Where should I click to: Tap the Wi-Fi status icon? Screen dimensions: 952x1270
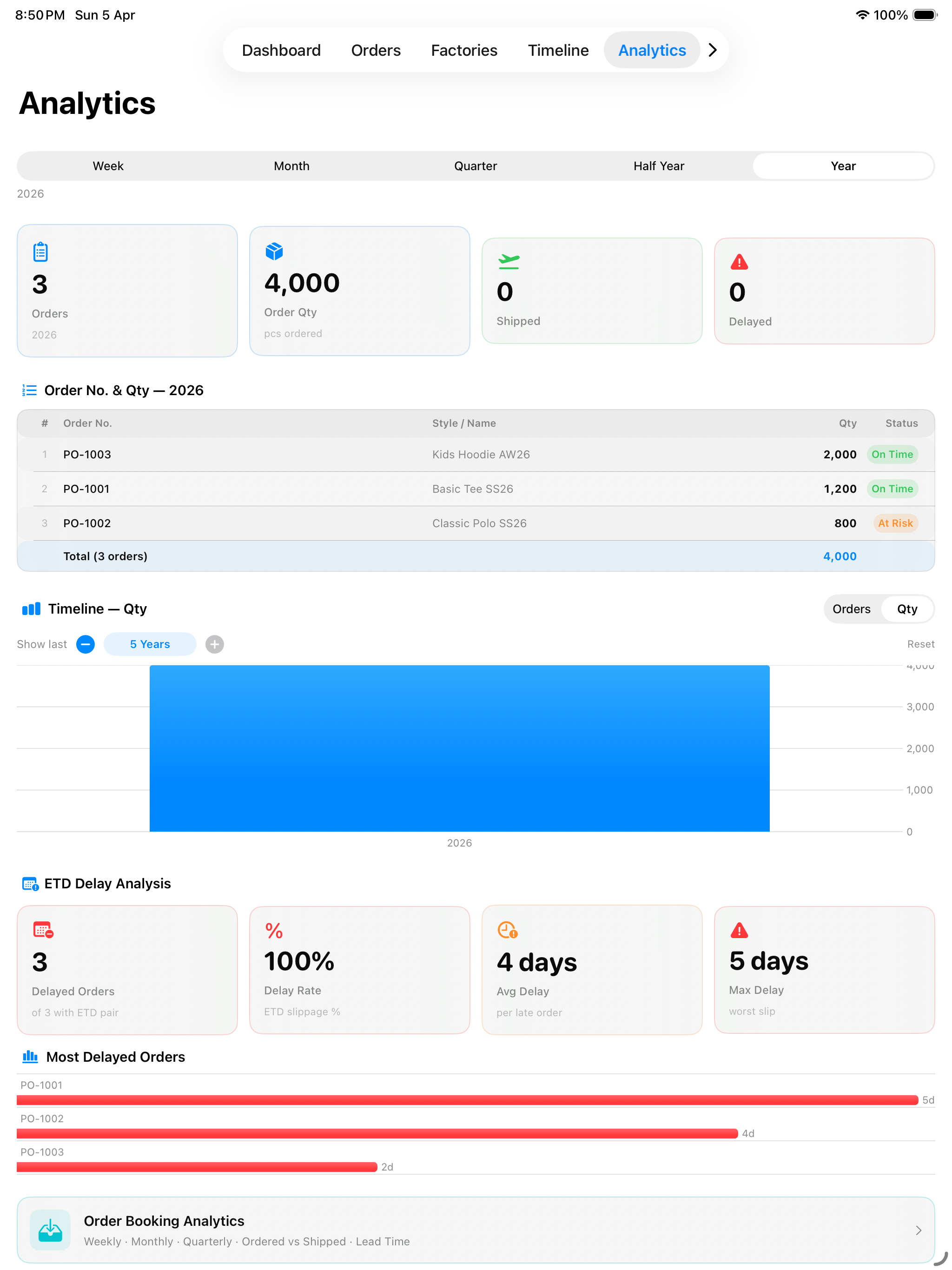coord(862,15)
